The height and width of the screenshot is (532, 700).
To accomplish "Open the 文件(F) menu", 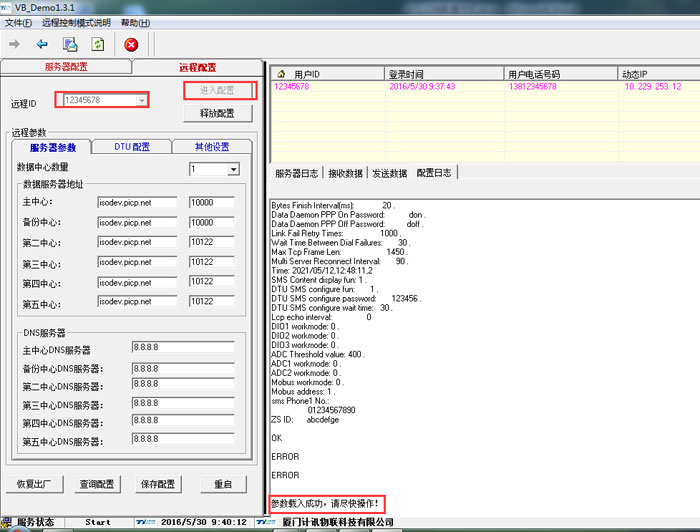I will pyautogui.click(x=18, y=23).
